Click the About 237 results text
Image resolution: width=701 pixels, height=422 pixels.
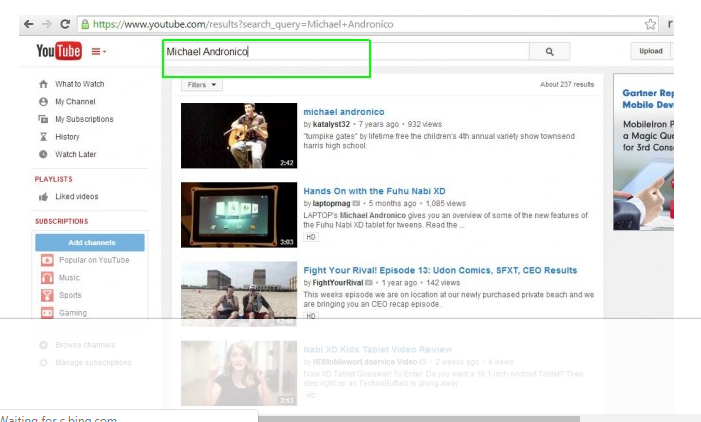(567, 84)
